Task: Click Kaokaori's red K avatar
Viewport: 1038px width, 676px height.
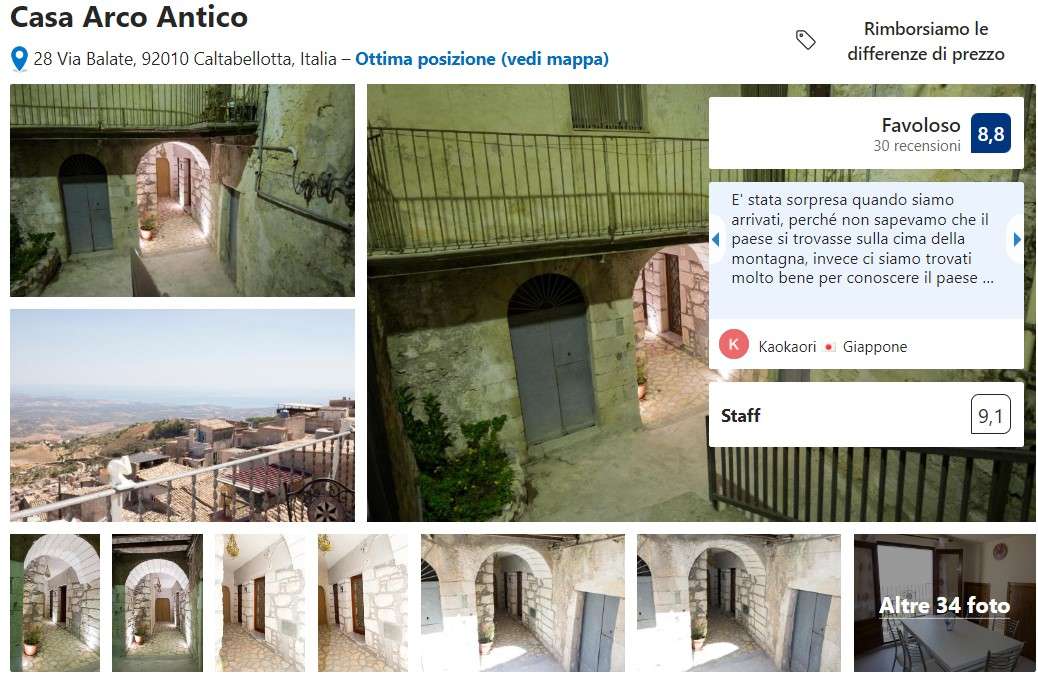Action: tap(733, 344)
